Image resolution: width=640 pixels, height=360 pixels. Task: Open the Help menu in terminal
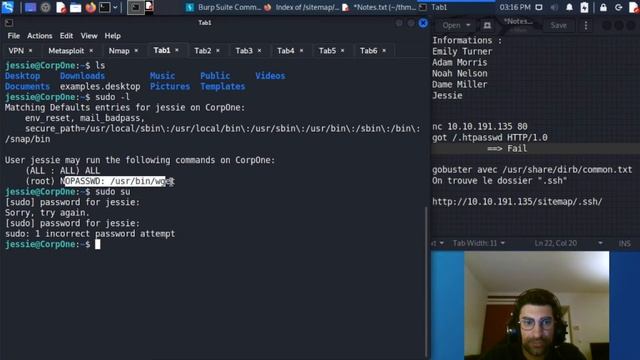pyautogui.click(x=112, y=36)
